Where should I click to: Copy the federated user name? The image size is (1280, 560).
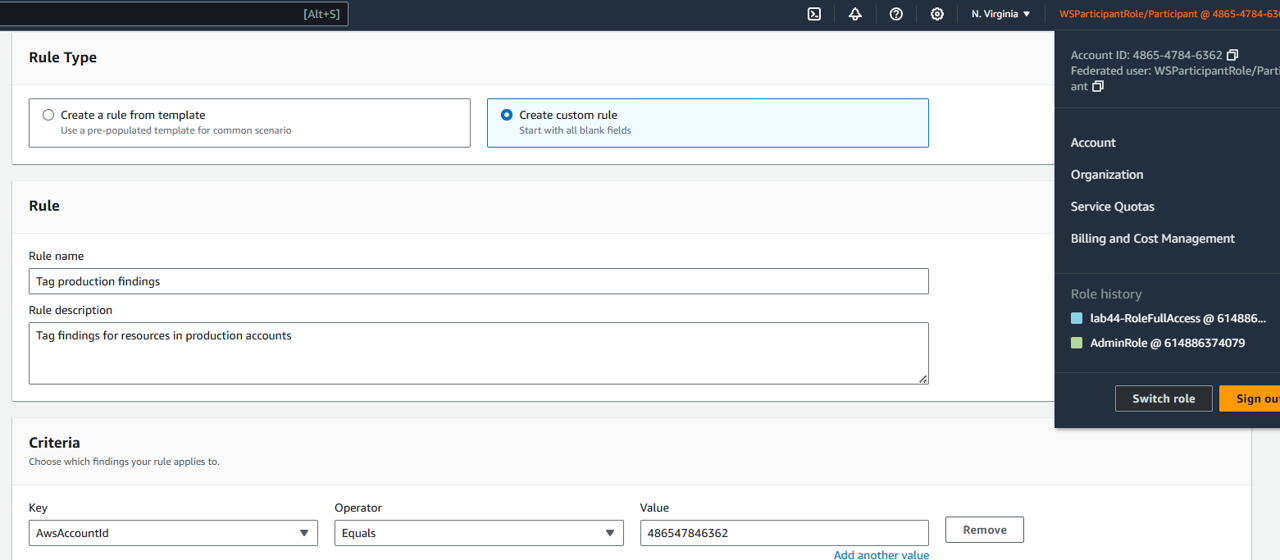[1098, 87]
